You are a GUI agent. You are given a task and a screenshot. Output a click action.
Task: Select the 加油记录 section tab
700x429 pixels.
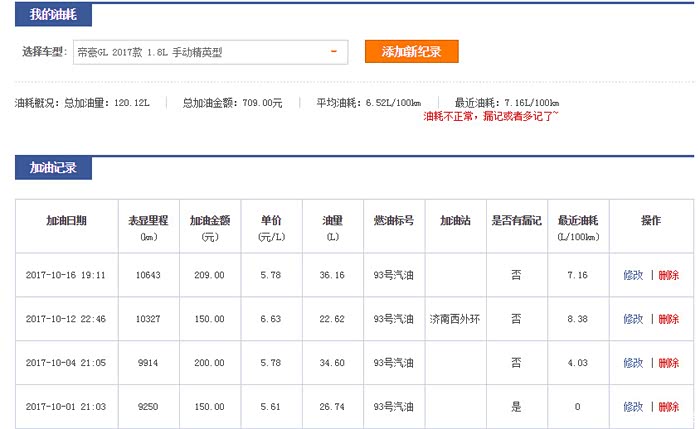53,168
